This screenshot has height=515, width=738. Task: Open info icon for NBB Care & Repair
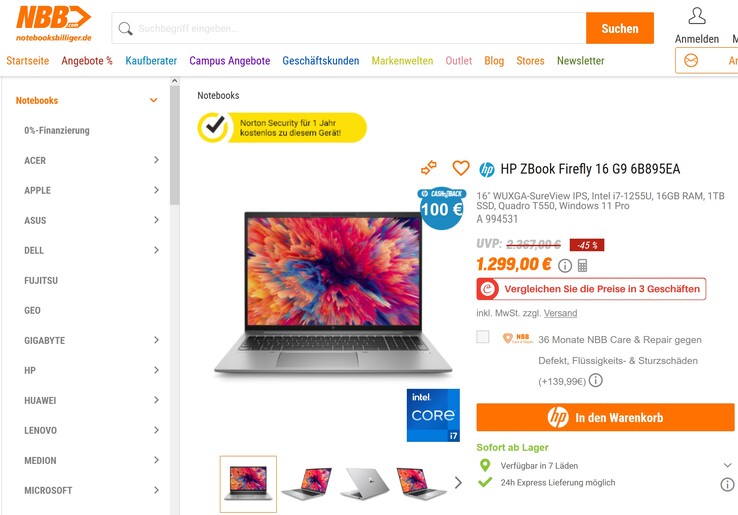click(595, 380)
